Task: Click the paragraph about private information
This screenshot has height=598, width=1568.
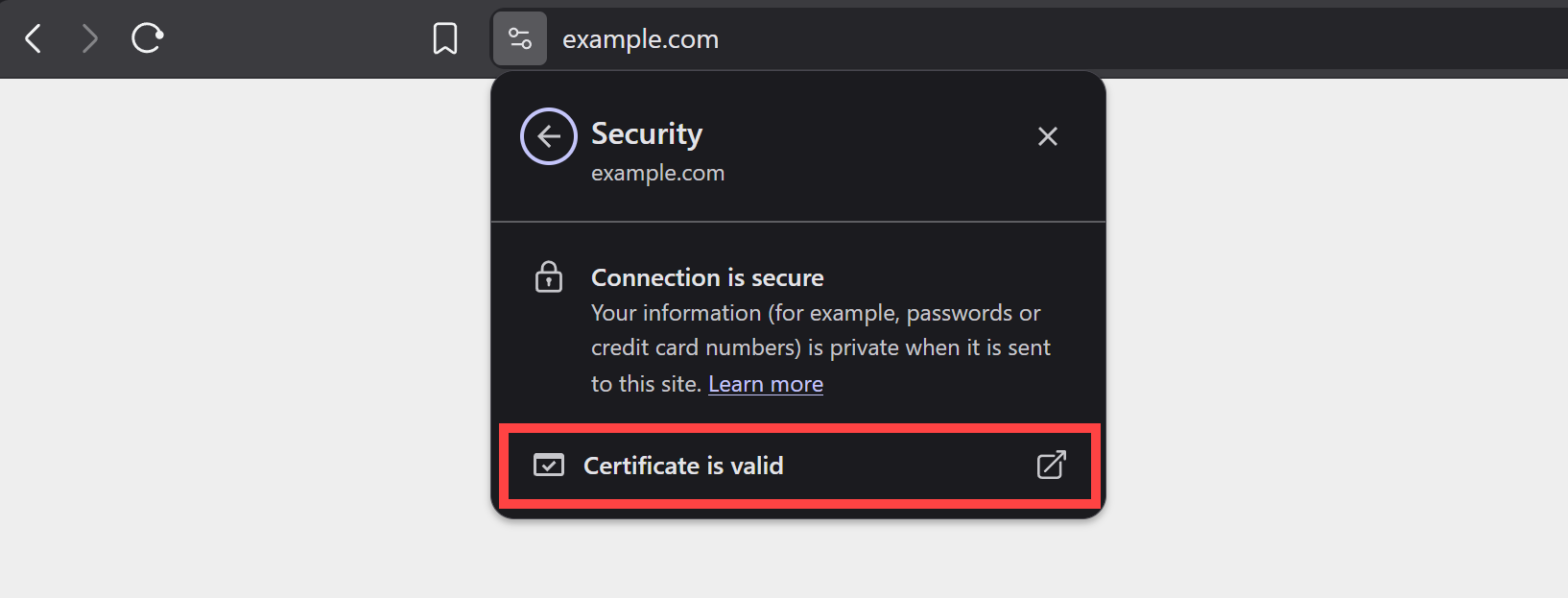Action: [821, 347]
